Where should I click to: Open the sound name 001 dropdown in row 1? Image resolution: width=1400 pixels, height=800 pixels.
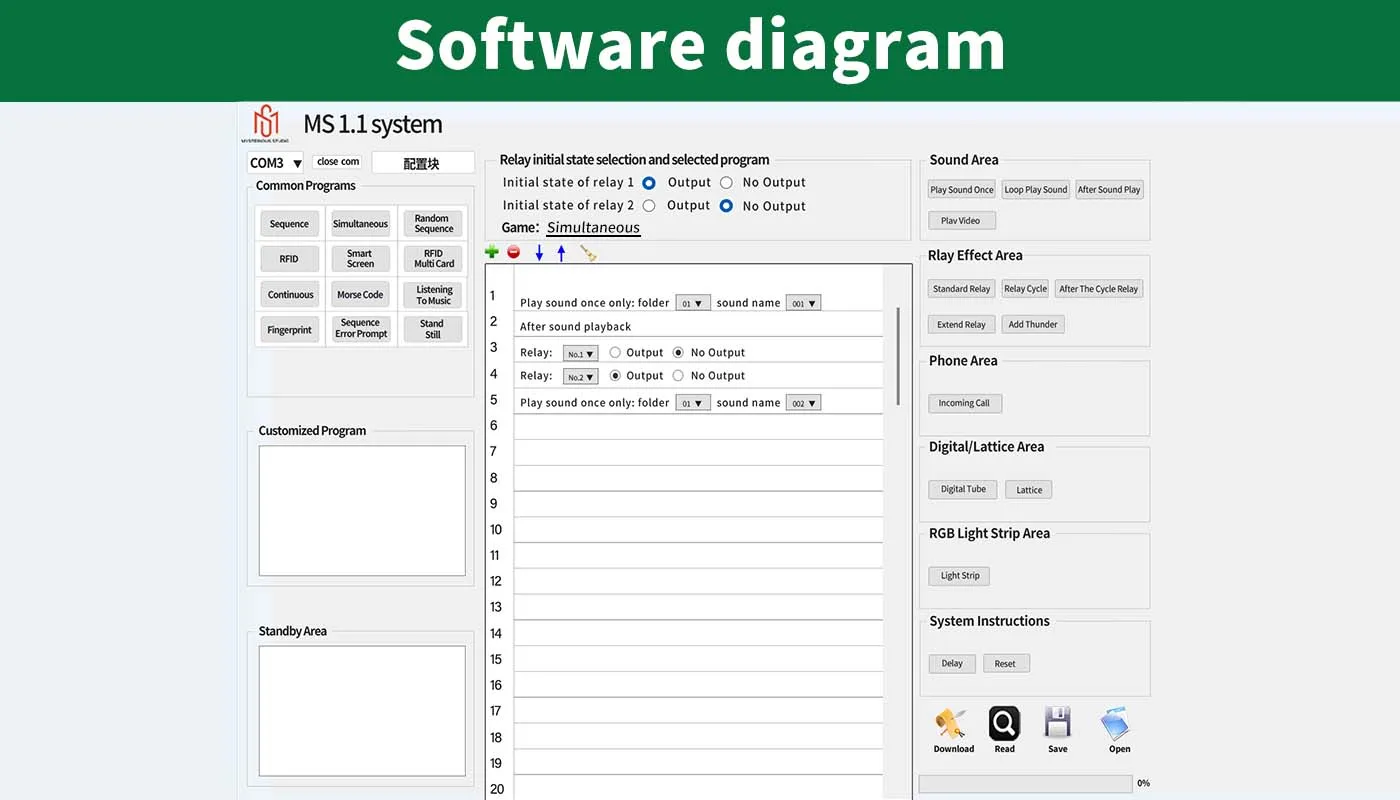(803, 303)
